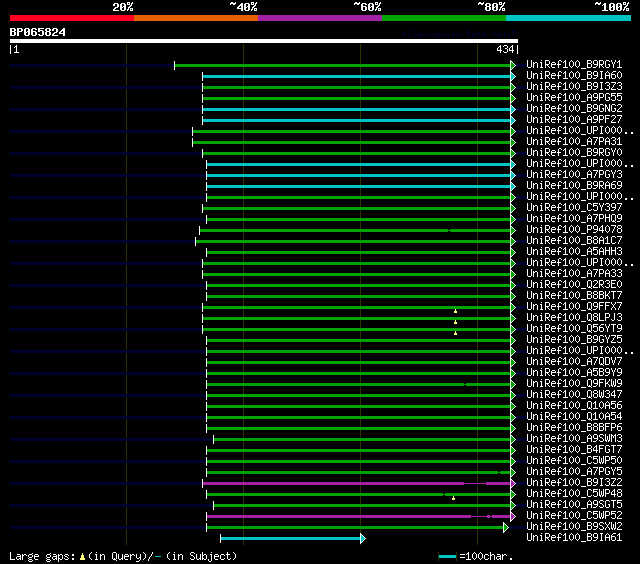Screen dimensions: 640x564
Task: Click the arrowhead ending the UniRef100_B9RGY1 alignment
Action: 513,65
